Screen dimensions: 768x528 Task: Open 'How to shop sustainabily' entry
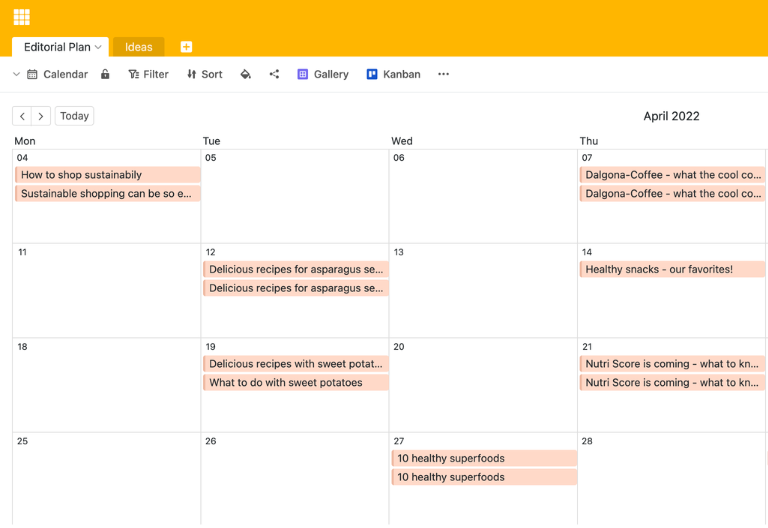tap(108, 175)
